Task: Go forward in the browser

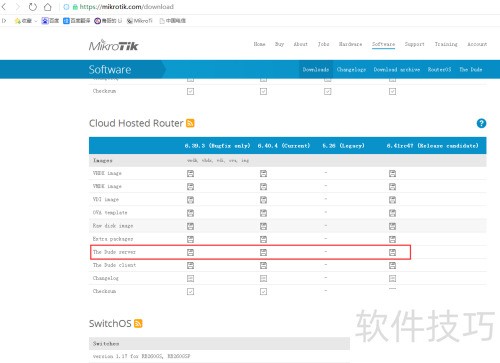Action: pyautogui.click(x=18, y=6)
